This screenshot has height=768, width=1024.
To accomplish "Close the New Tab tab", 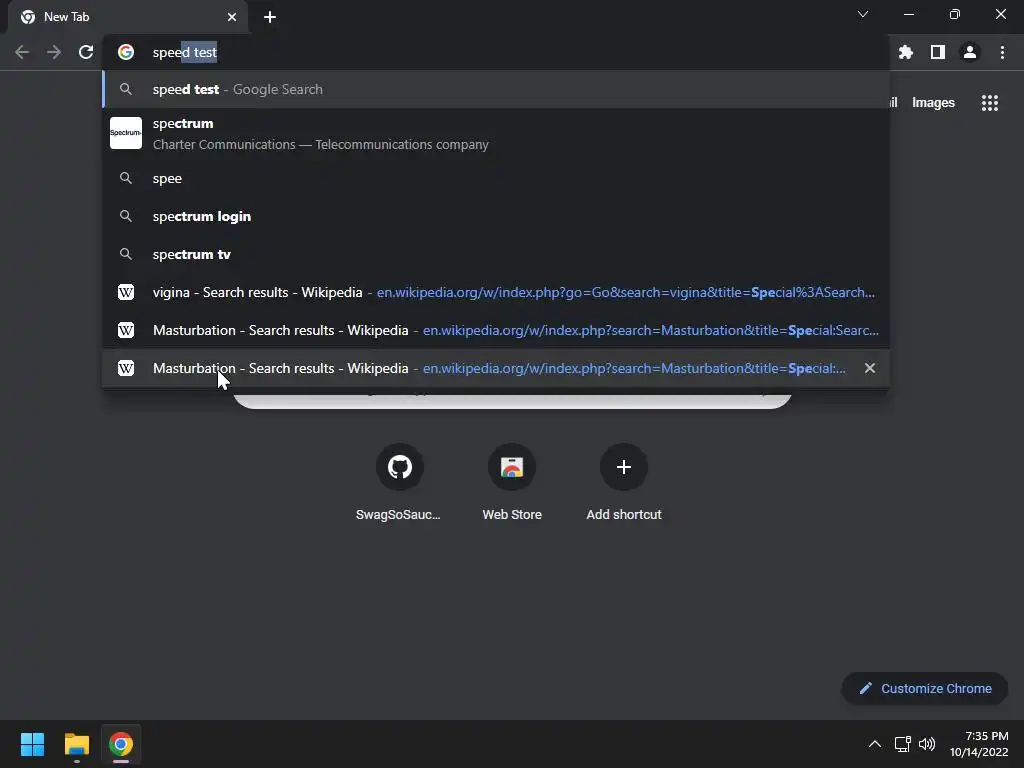I will (x=232, y=17).
